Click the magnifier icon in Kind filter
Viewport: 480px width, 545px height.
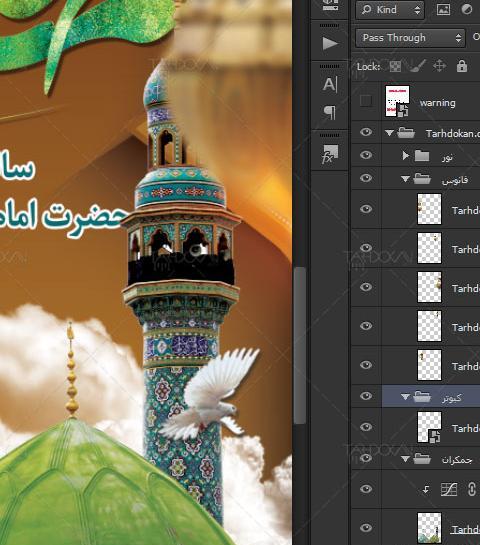[366, 9]
